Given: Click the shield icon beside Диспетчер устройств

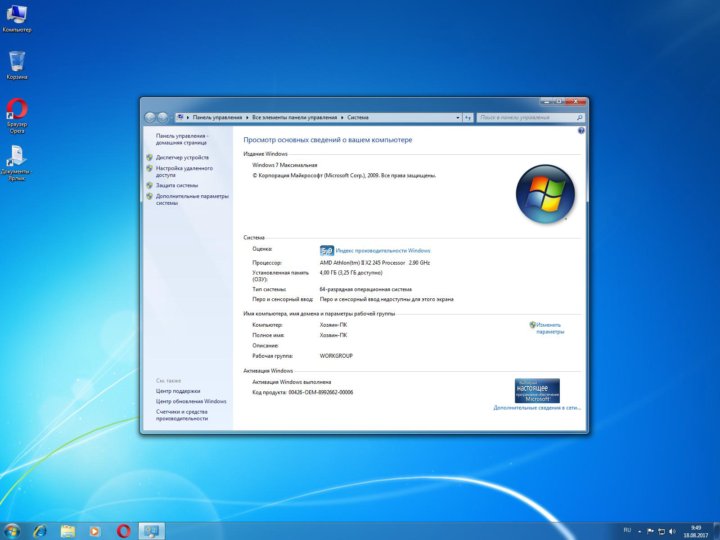Looking at the screenshot, I should [149, 158].
